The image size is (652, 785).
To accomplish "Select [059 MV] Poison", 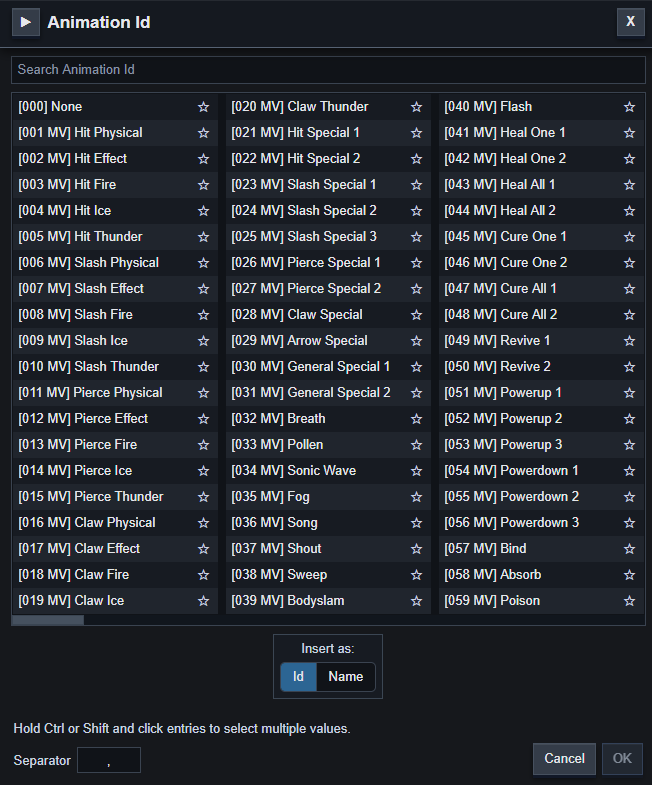I will pyautogui.click(x=541, y=601).
